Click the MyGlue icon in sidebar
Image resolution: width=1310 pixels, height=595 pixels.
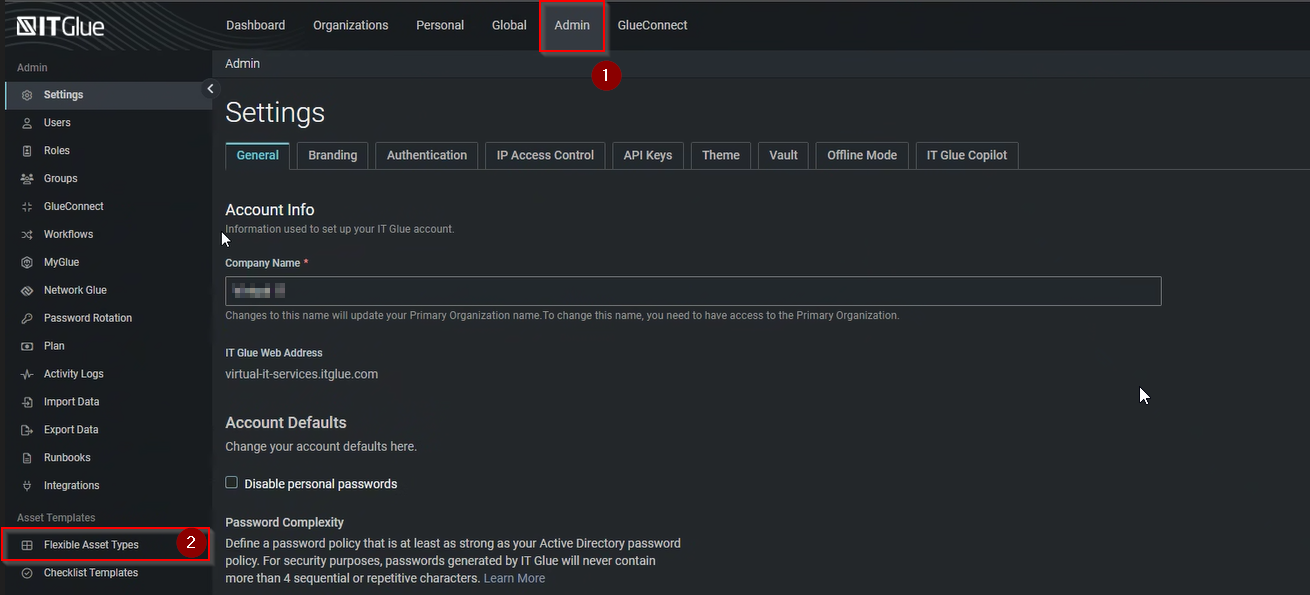point(27,263)
